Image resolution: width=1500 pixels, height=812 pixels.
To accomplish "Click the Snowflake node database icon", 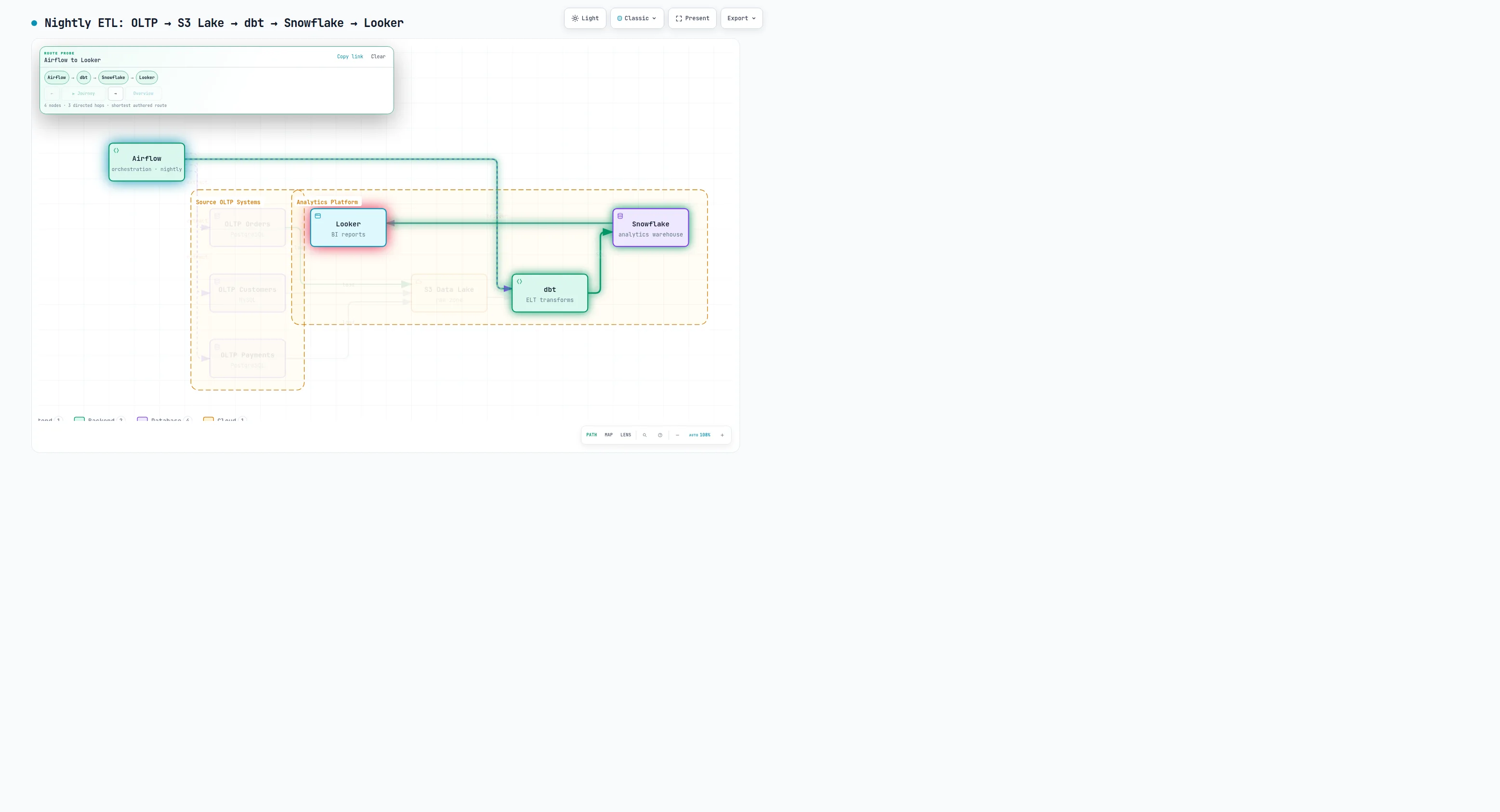I will click(x=620, y=216).
